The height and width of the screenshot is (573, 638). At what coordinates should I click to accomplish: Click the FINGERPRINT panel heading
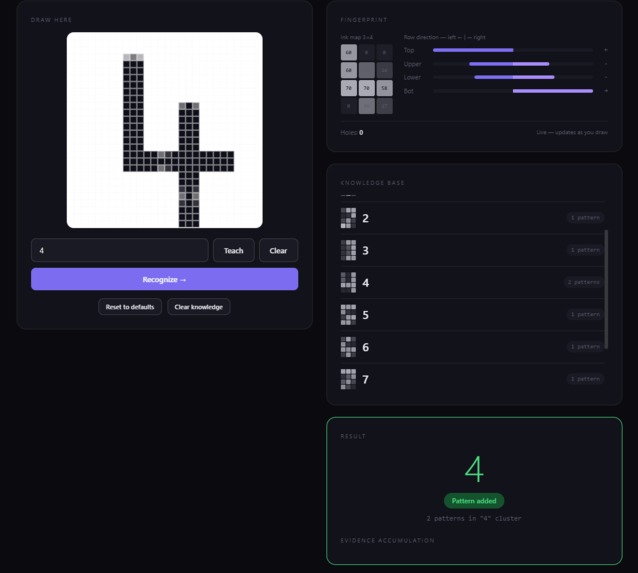(364, 20)
